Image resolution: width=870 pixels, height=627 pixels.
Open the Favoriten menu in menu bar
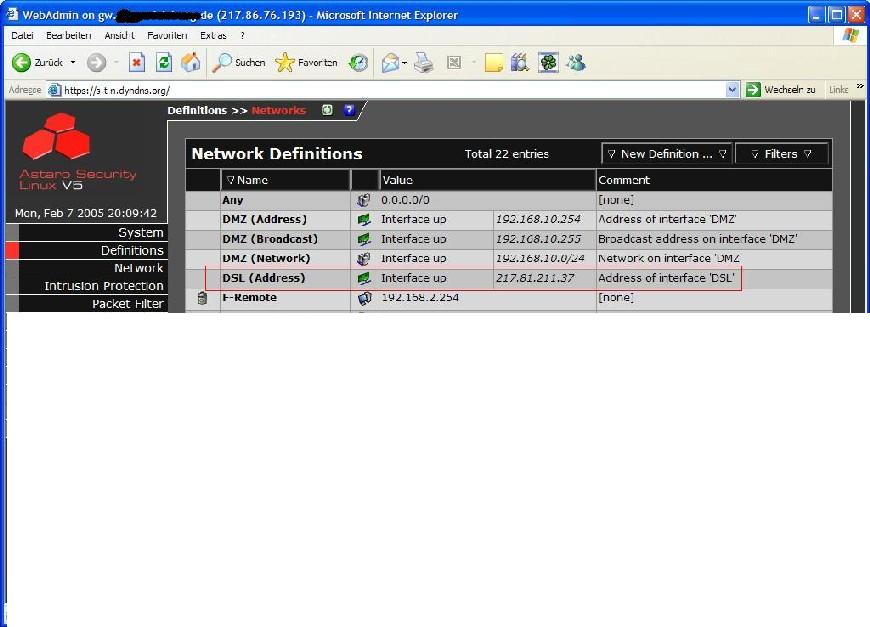[x=167, y=35]
